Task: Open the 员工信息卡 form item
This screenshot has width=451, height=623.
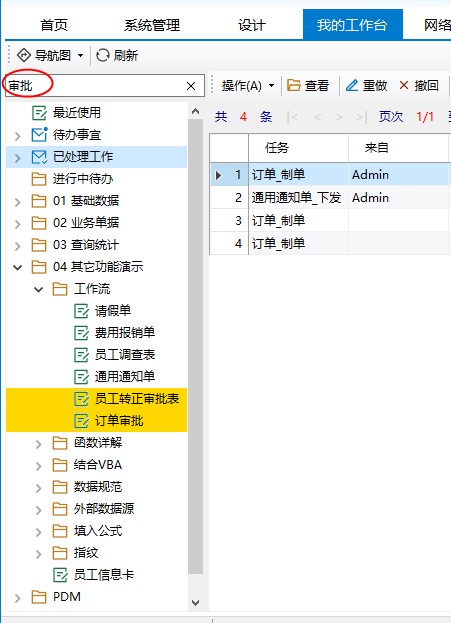Action: pos(94,575)
